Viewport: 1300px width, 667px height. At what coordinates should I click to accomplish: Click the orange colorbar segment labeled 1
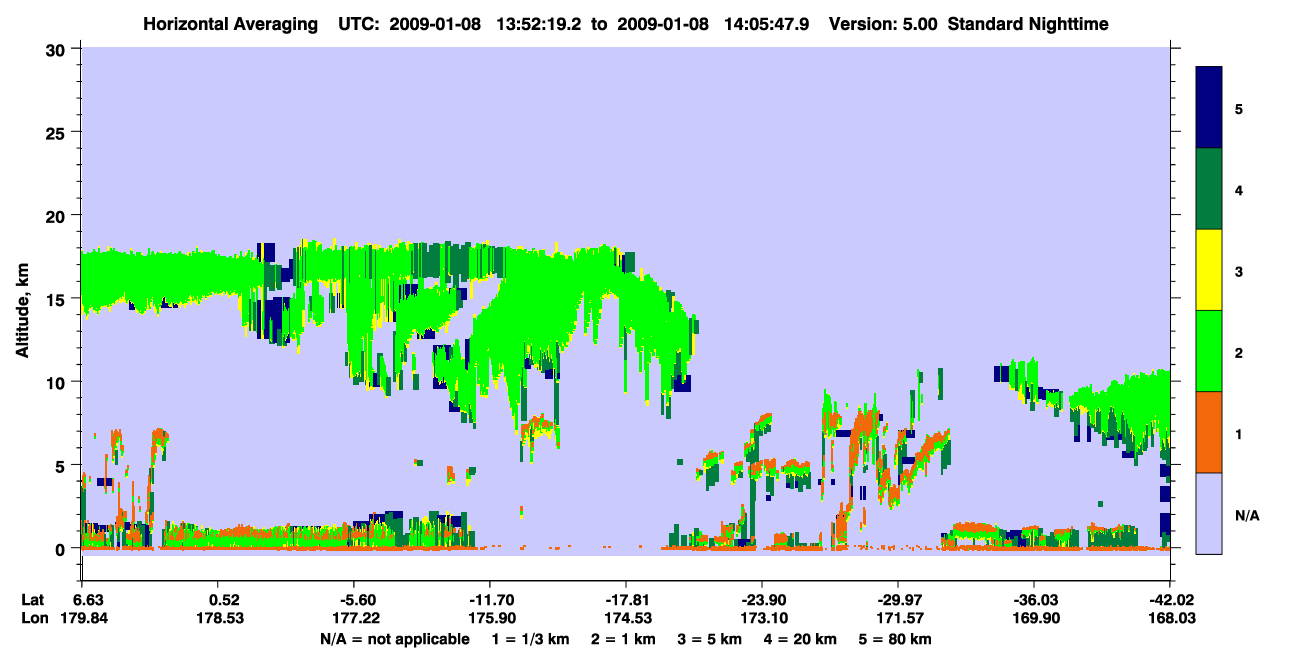(x=1209, y=432)
